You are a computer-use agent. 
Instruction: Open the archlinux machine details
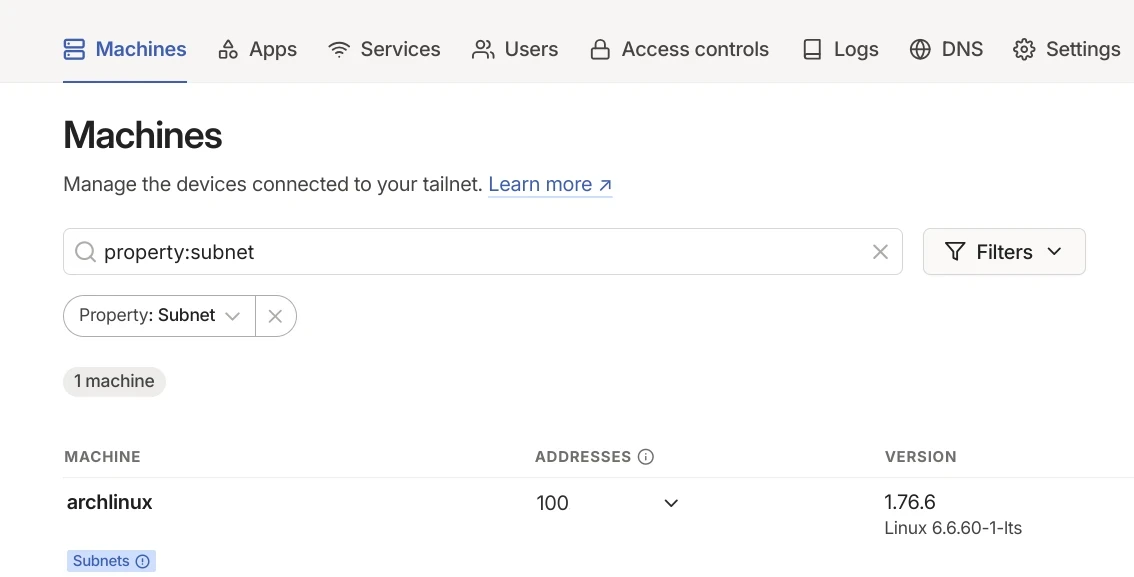110,502
